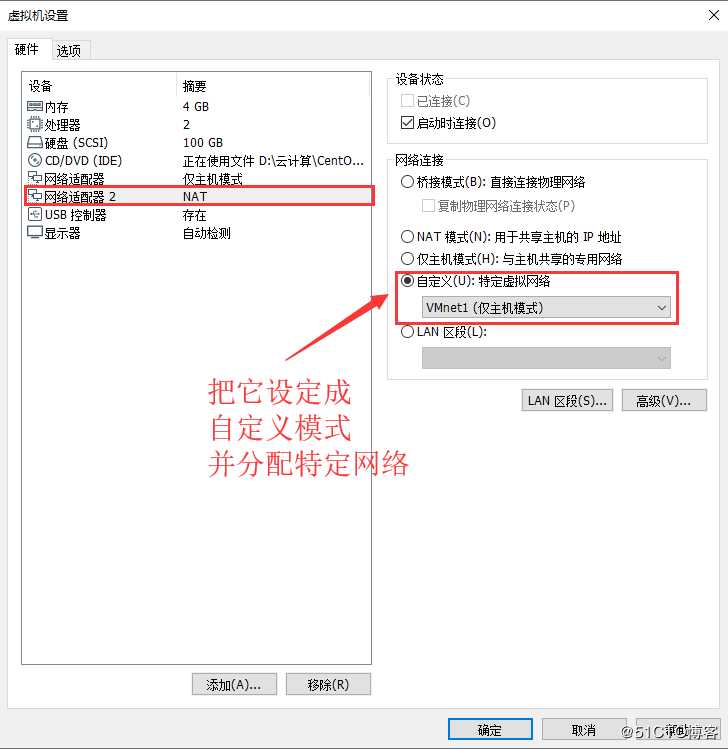Select the USB 控制器 controller icon
The width and height of the screenshot is (728, 749).
35,214
